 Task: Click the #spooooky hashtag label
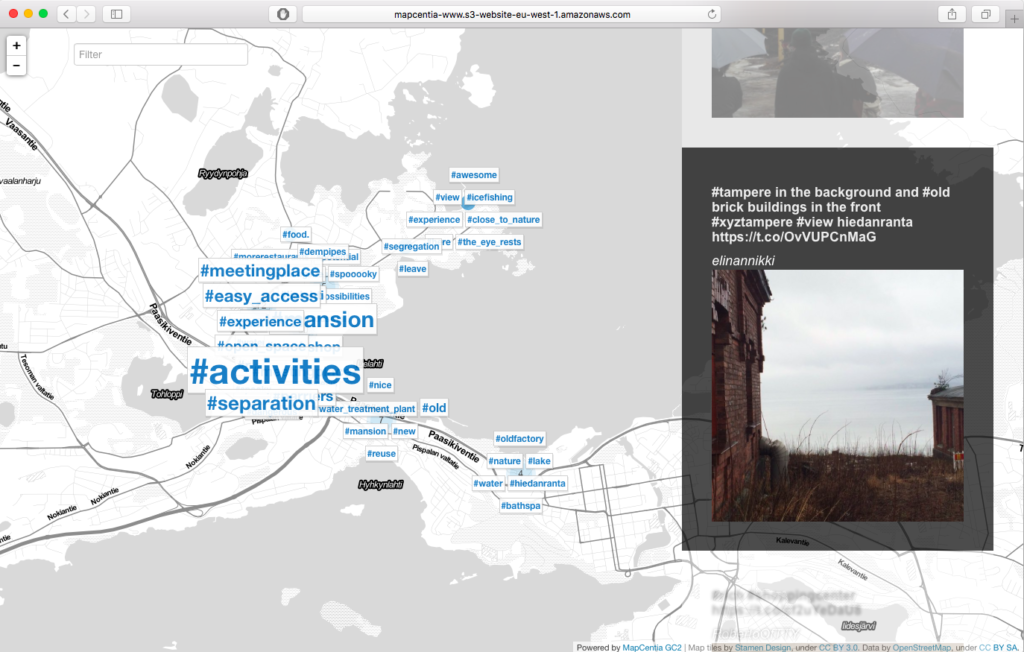point(353,274)
